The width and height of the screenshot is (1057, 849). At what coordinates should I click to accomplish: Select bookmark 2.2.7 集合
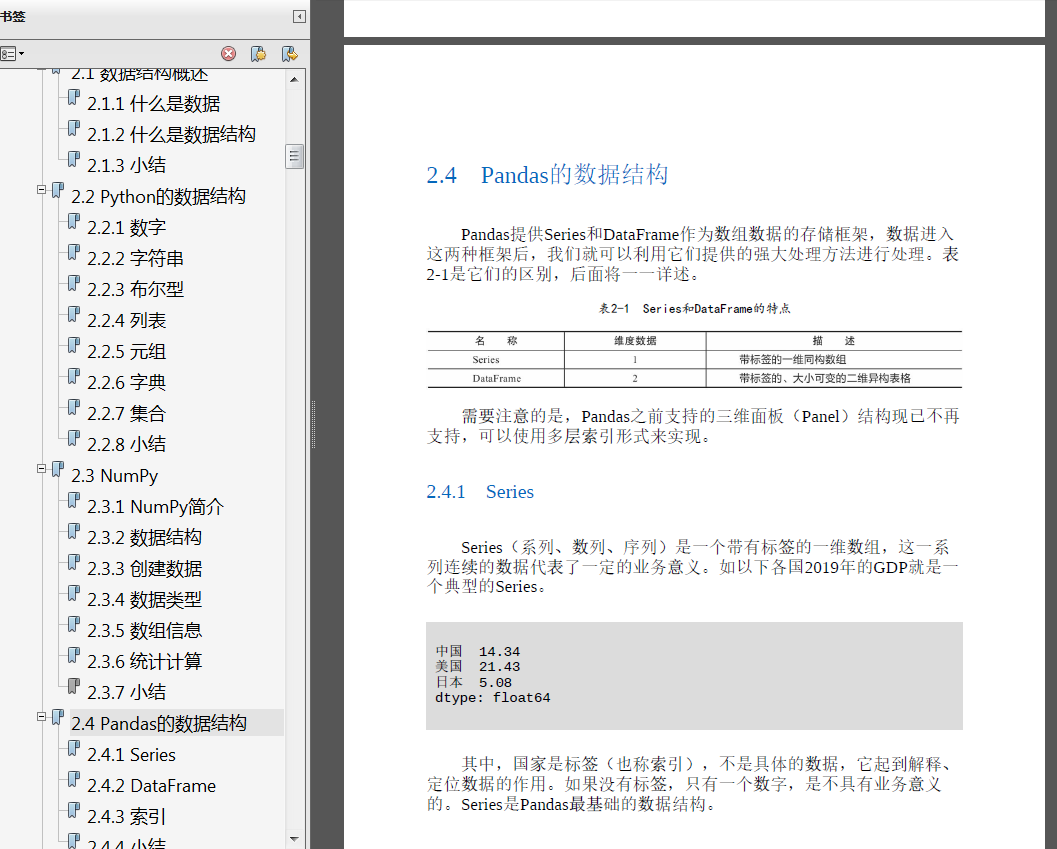[126, 413]
